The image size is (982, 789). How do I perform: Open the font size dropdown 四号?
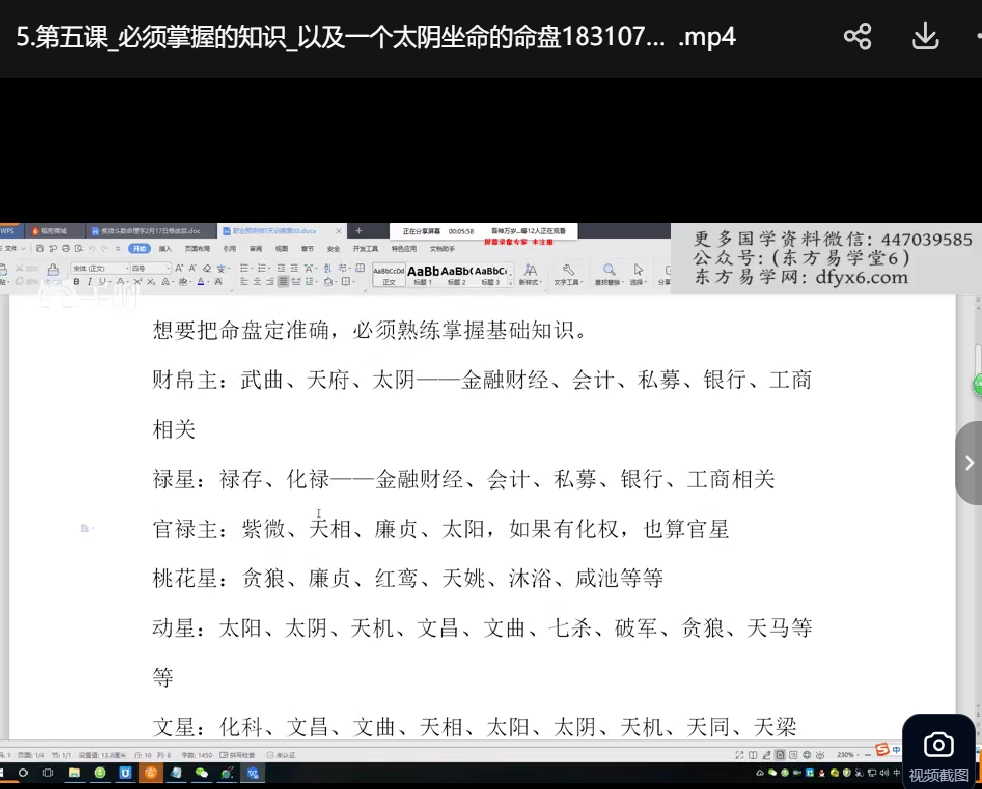(x=151, y=268)
